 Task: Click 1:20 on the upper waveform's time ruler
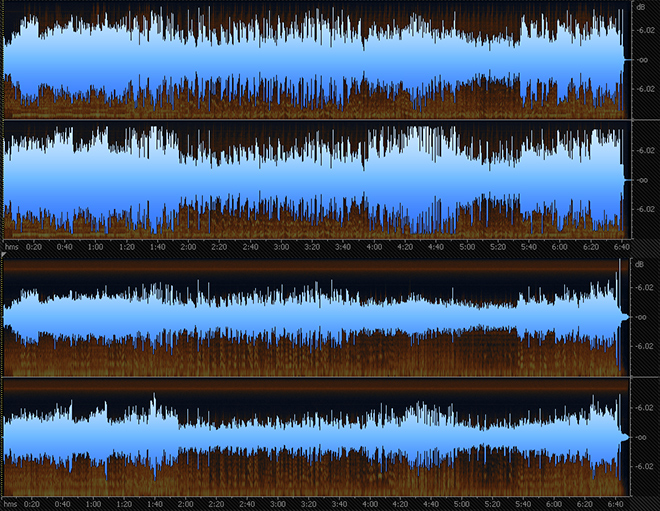(127, 247)
